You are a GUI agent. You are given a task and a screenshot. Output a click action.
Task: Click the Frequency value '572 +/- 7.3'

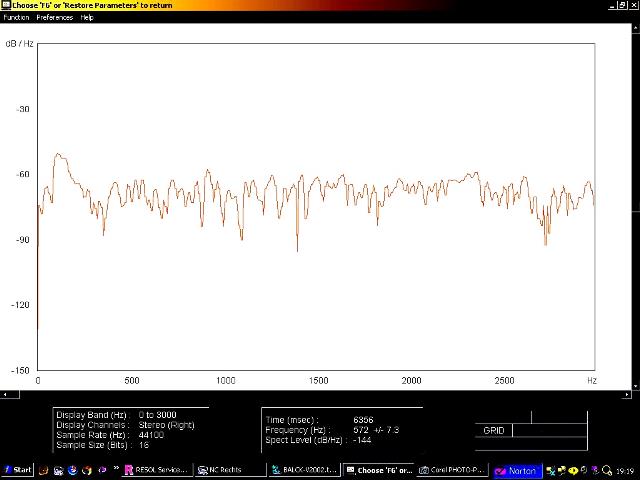pos(376,430)
